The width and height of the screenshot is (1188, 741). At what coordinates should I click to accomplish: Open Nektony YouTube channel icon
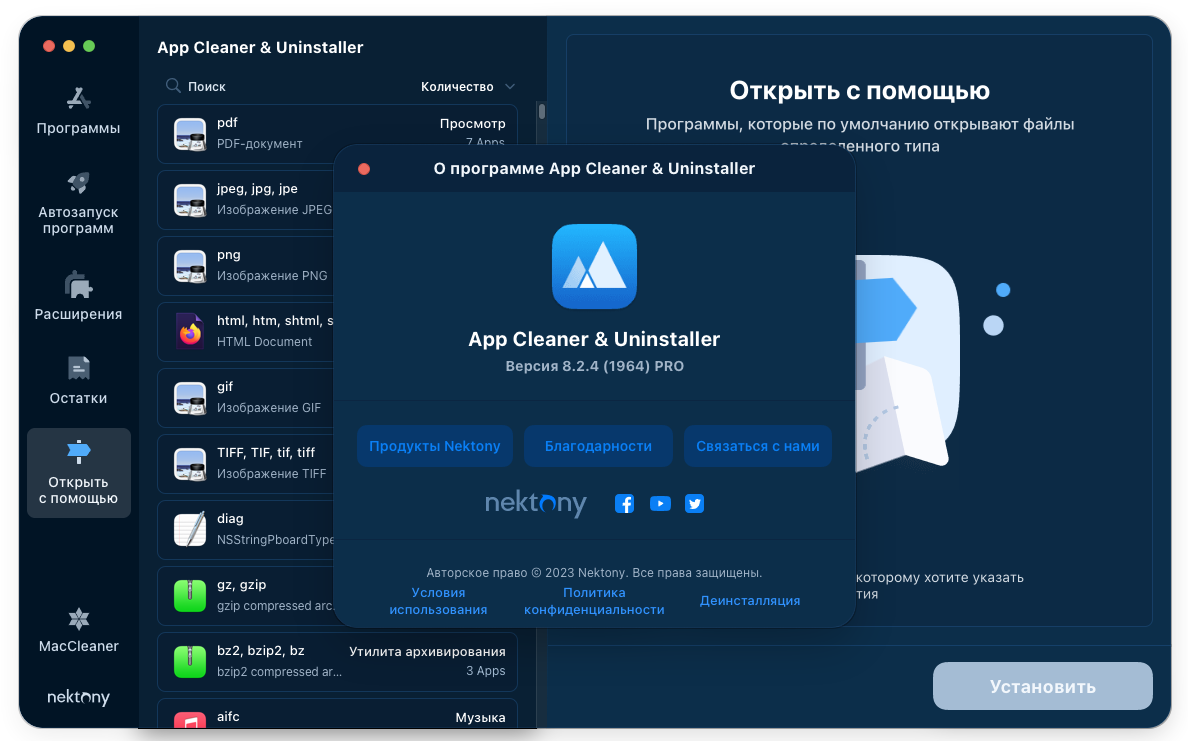[660, 504]
